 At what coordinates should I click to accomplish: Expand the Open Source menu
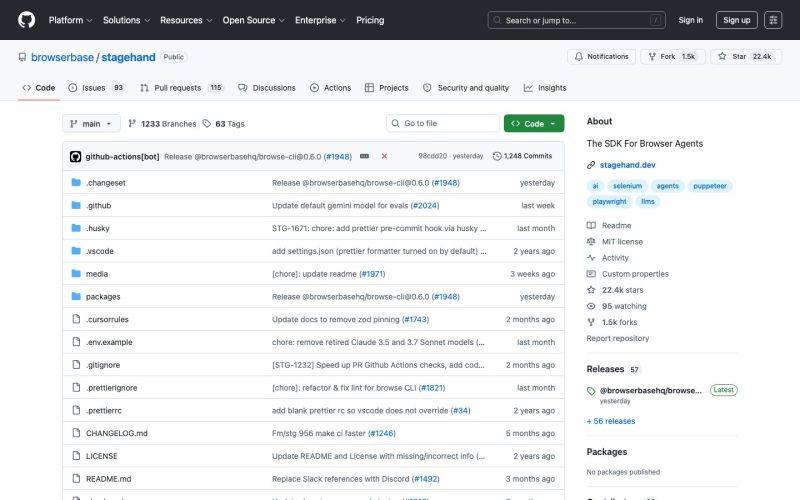pos(254,20)
